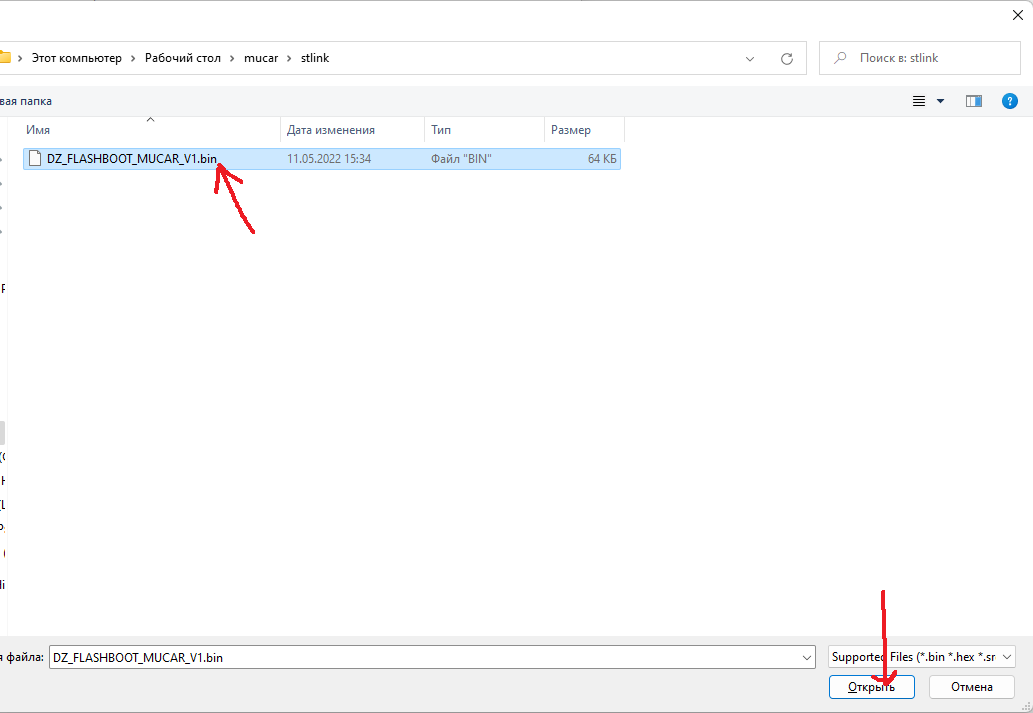Open the address bar history dropdown

(750, 59)
